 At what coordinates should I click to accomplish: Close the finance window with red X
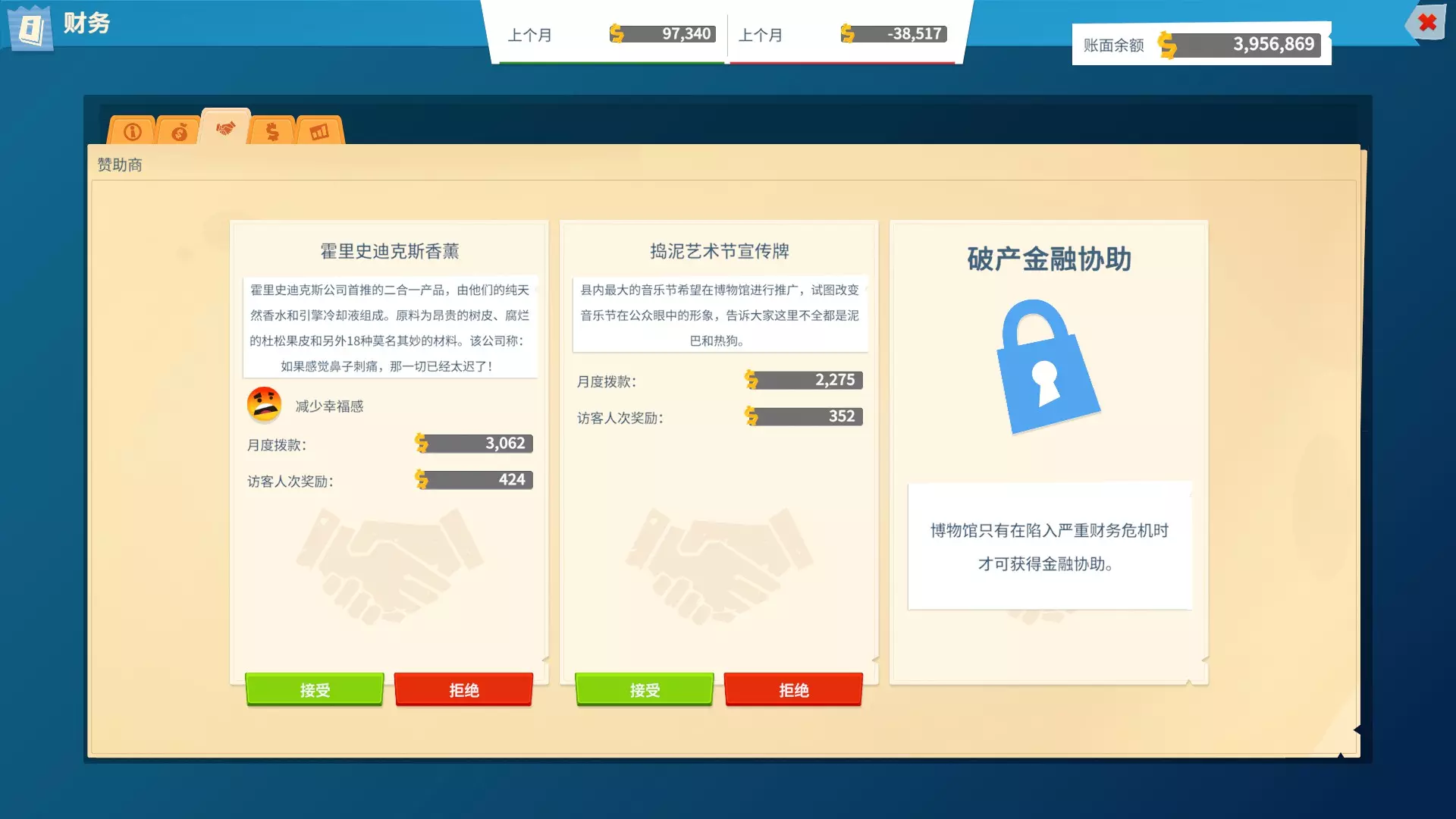(1427, 23)
